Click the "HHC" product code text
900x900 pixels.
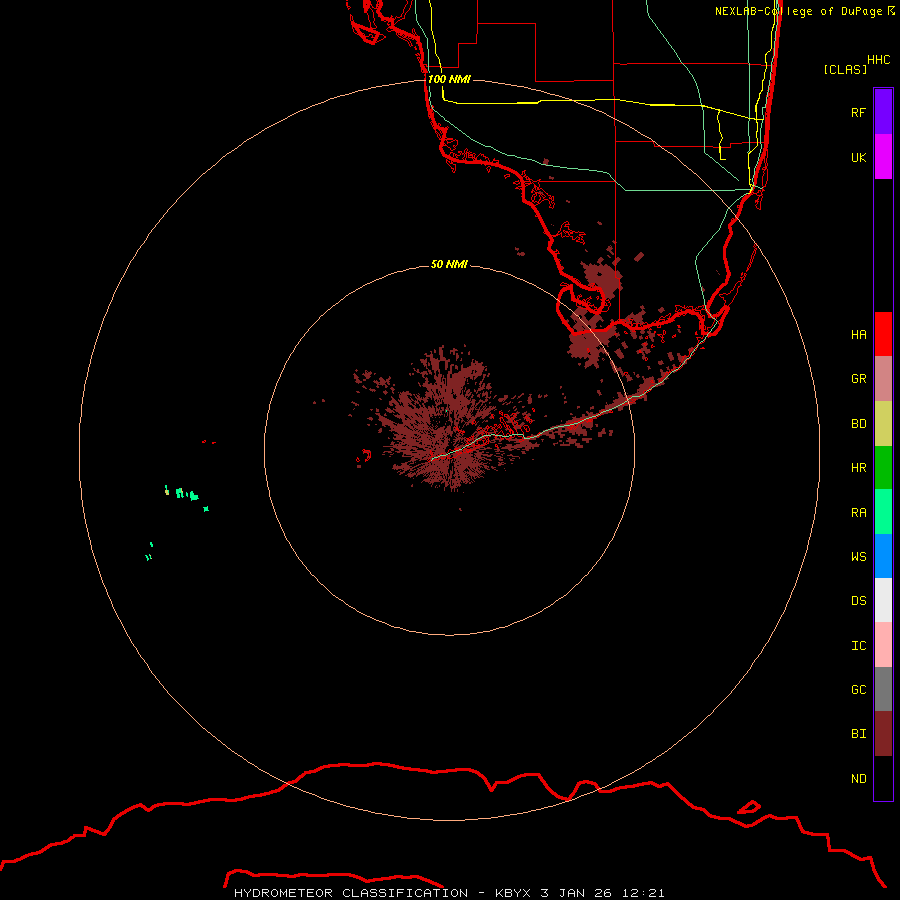[x=878, y=60]
